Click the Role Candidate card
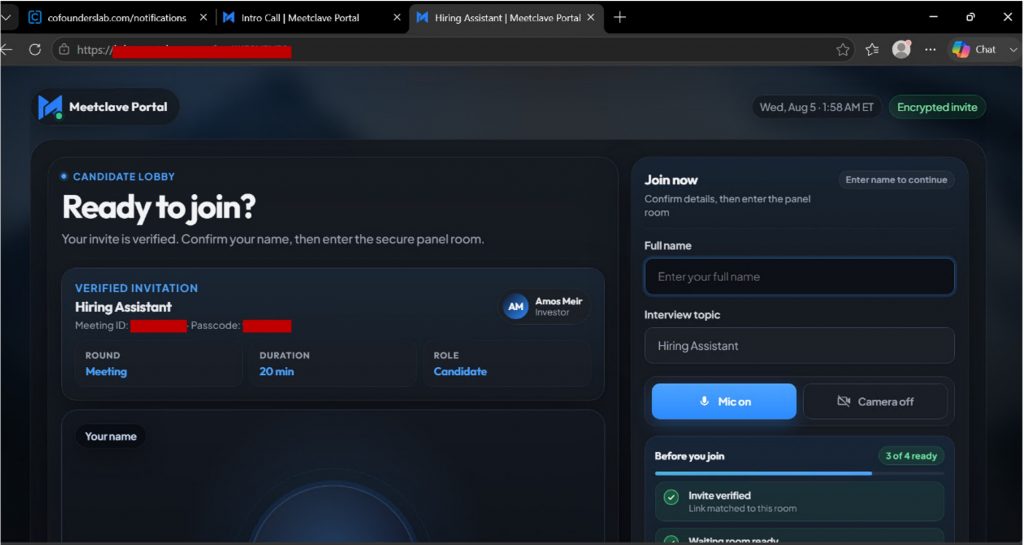The width and height of the screenshot is (1024, 545). tap(507, 364)
